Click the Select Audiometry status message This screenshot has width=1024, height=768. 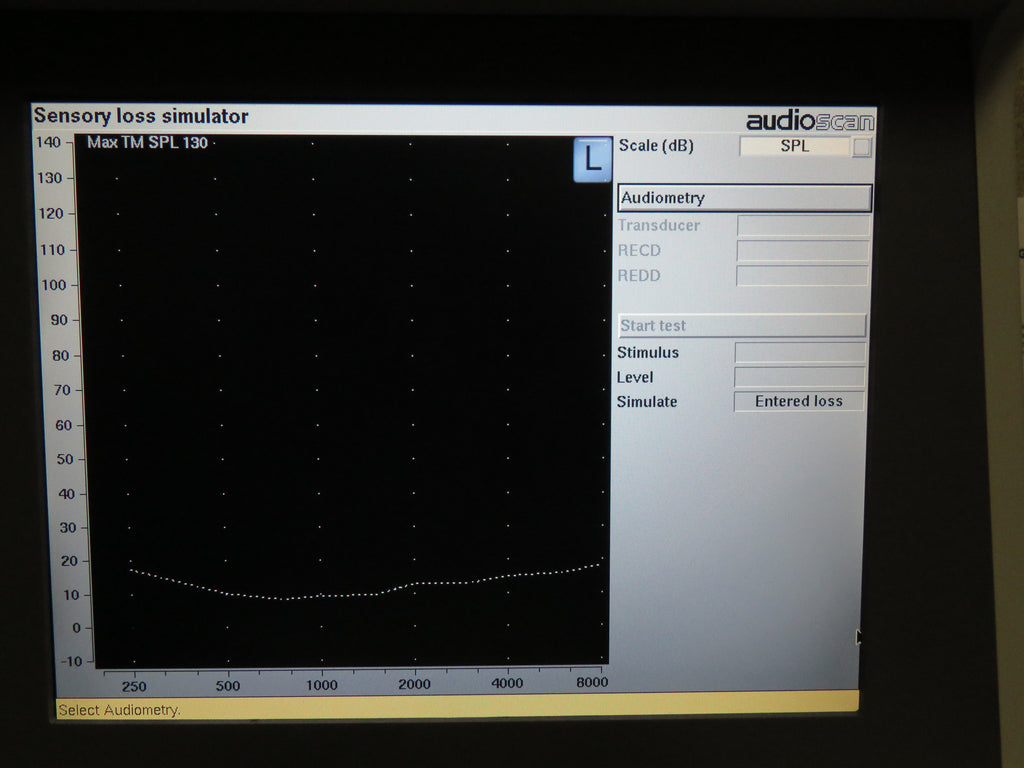click(x=118, y=710)
